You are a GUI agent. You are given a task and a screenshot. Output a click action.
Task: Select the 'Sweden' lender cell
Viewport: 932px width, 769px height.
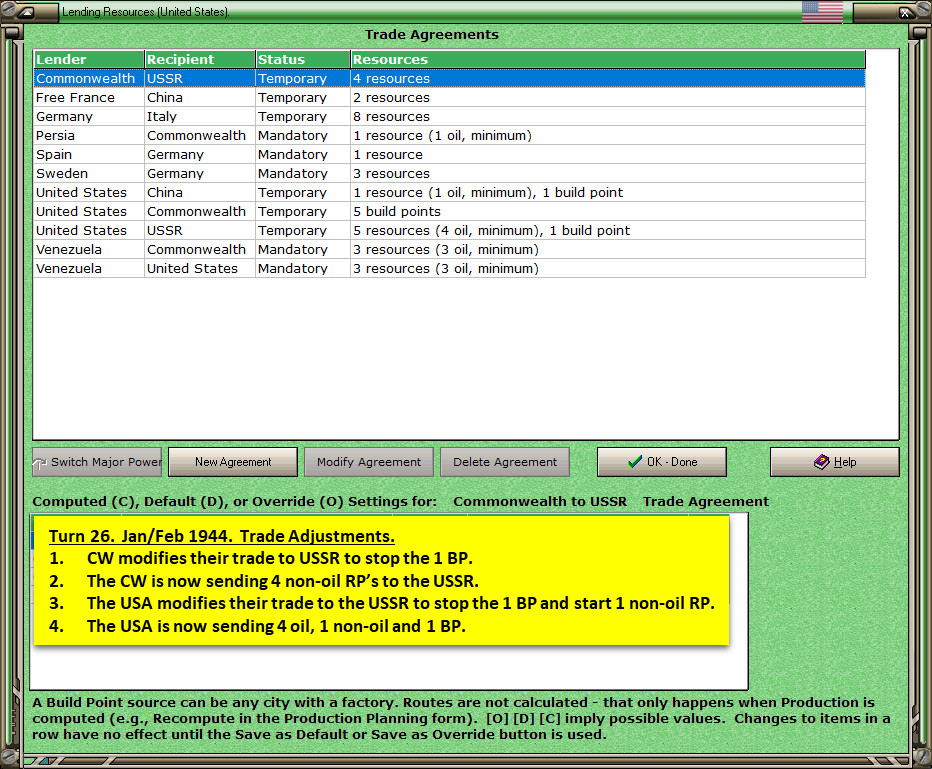[x=89, y=174]
